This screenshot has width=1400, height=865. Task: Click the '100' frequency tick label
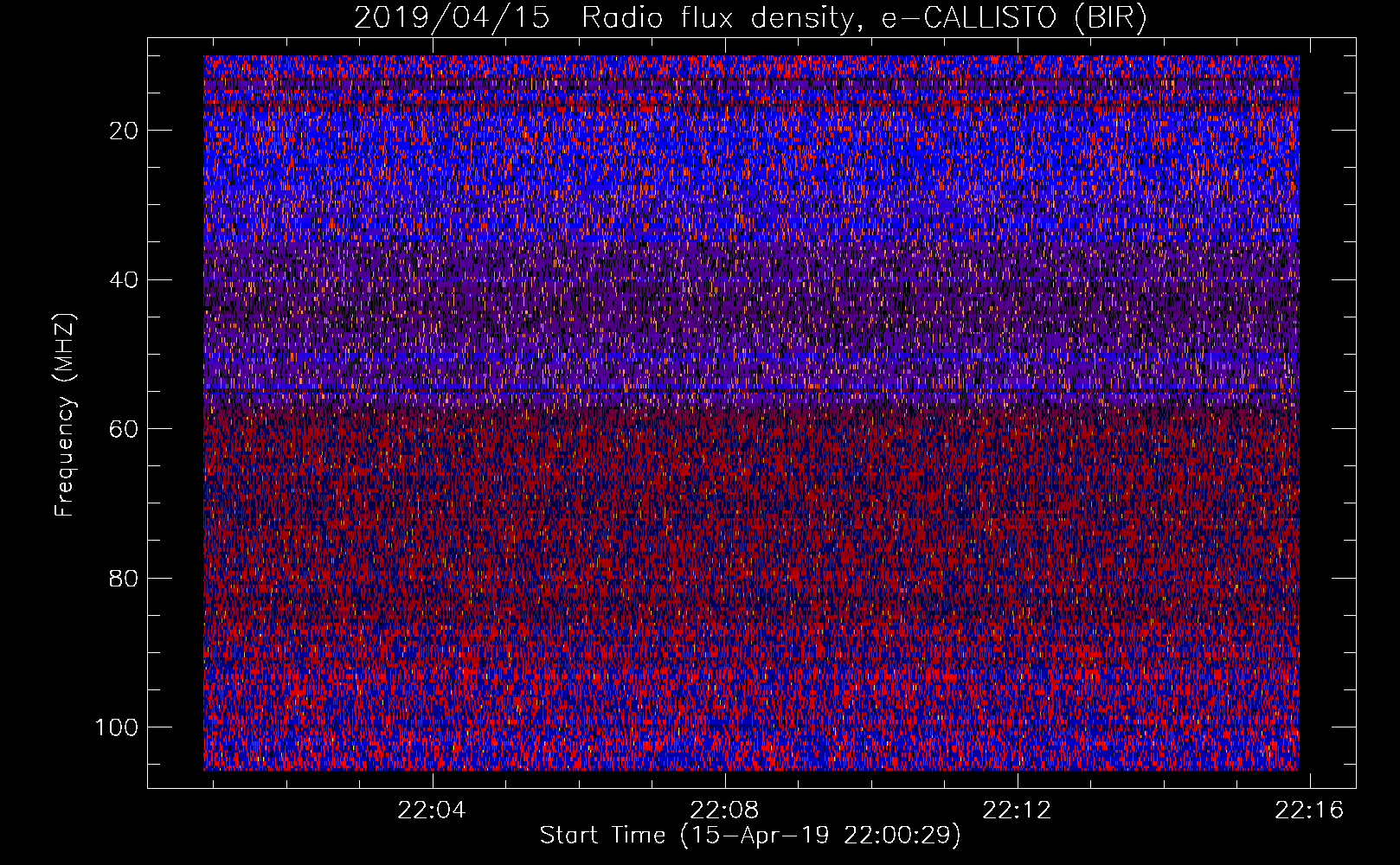click(x=117, y=727)
